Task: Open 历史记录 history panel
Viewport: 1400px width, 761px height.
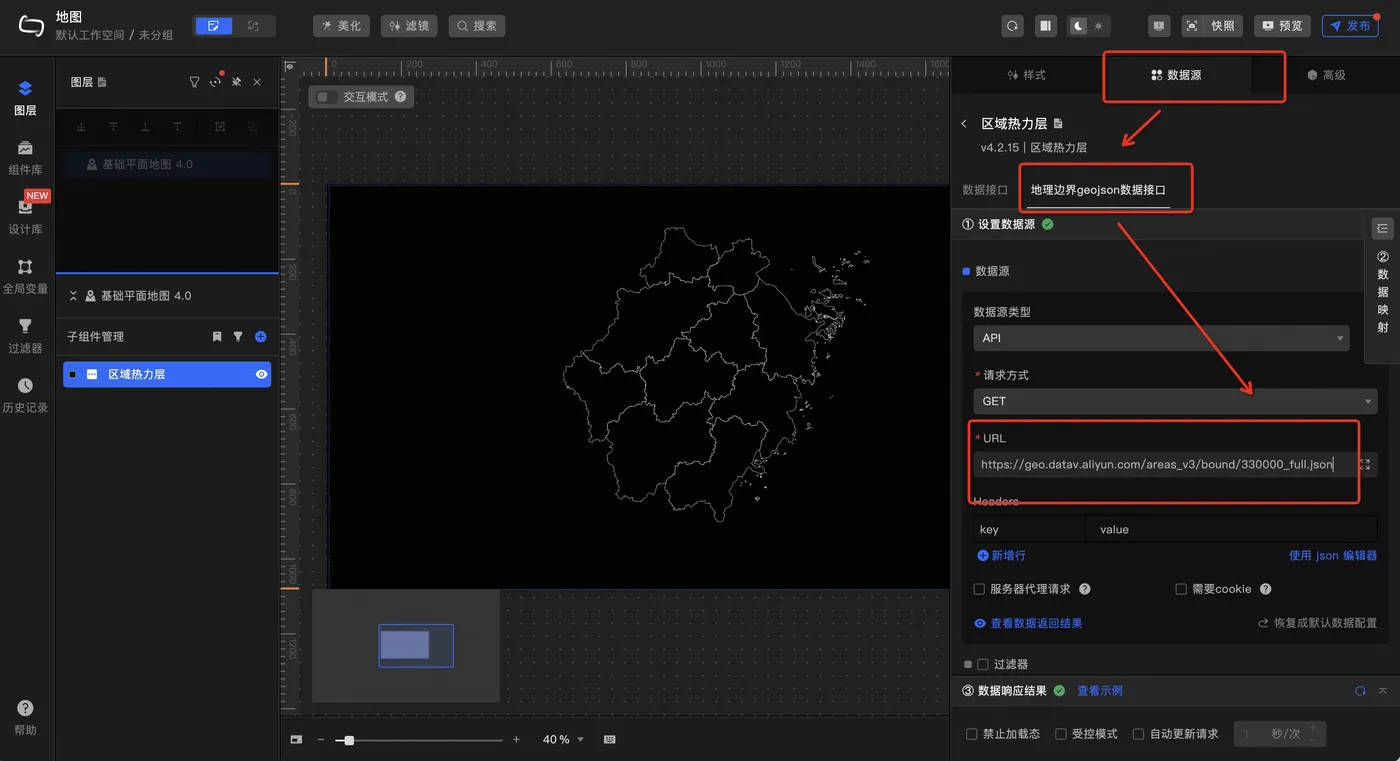Action: pyautogui.click(x=25, y=396)
